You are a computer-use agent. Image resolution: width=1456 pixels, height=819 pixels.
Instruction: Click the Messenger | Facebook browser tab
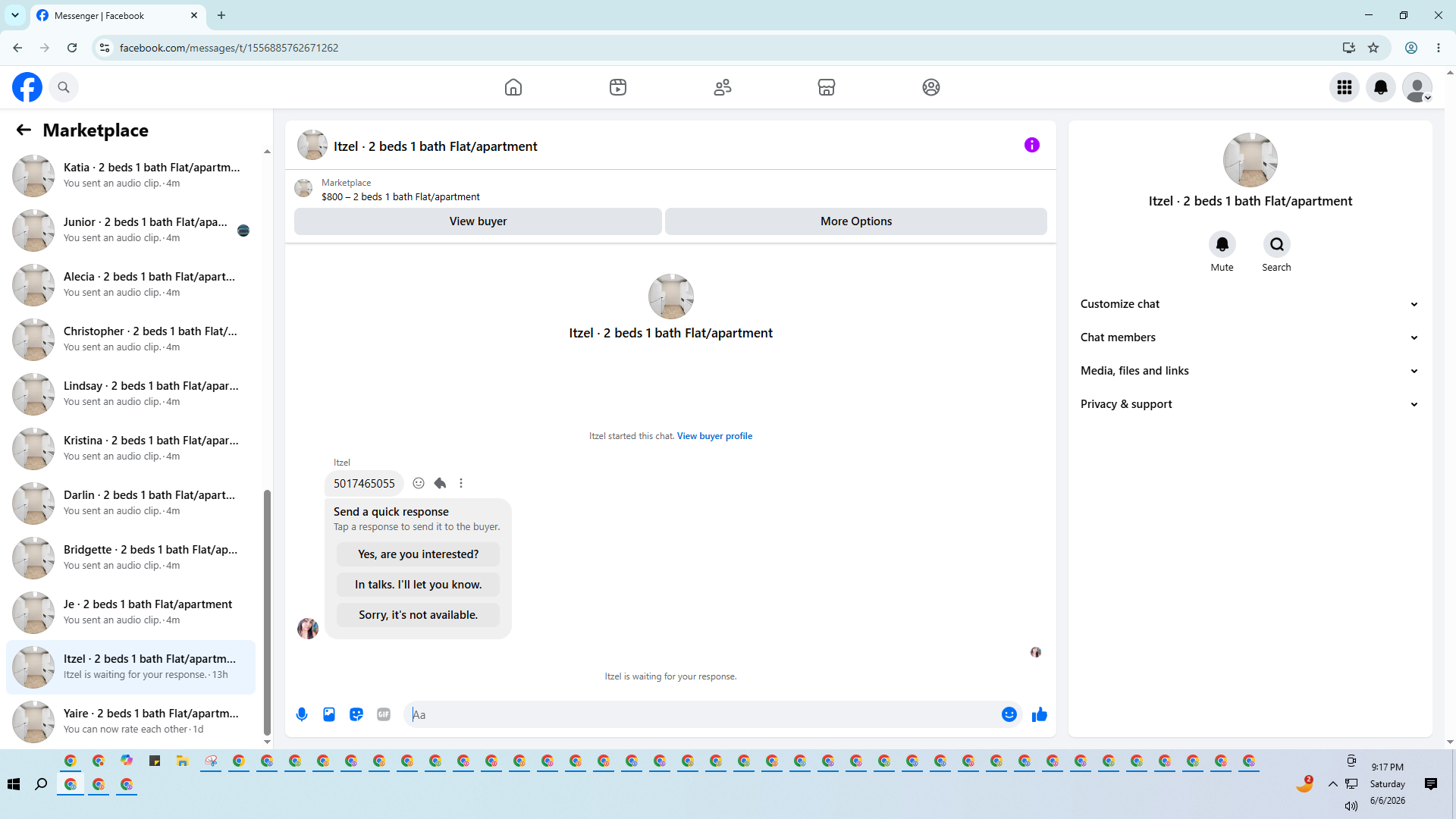click(x=116, y=15)
